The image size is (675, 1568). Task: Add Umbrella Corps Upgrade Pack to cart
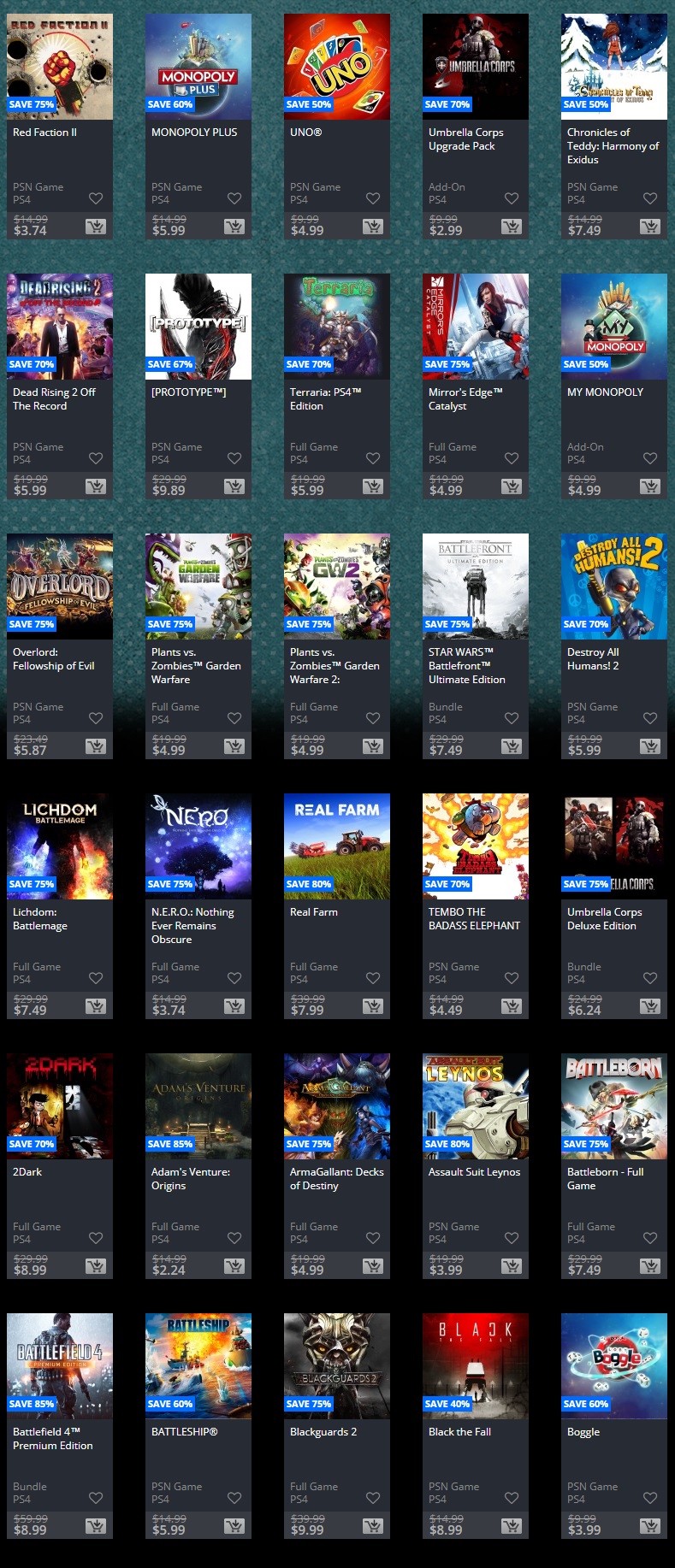coord(512,227)
